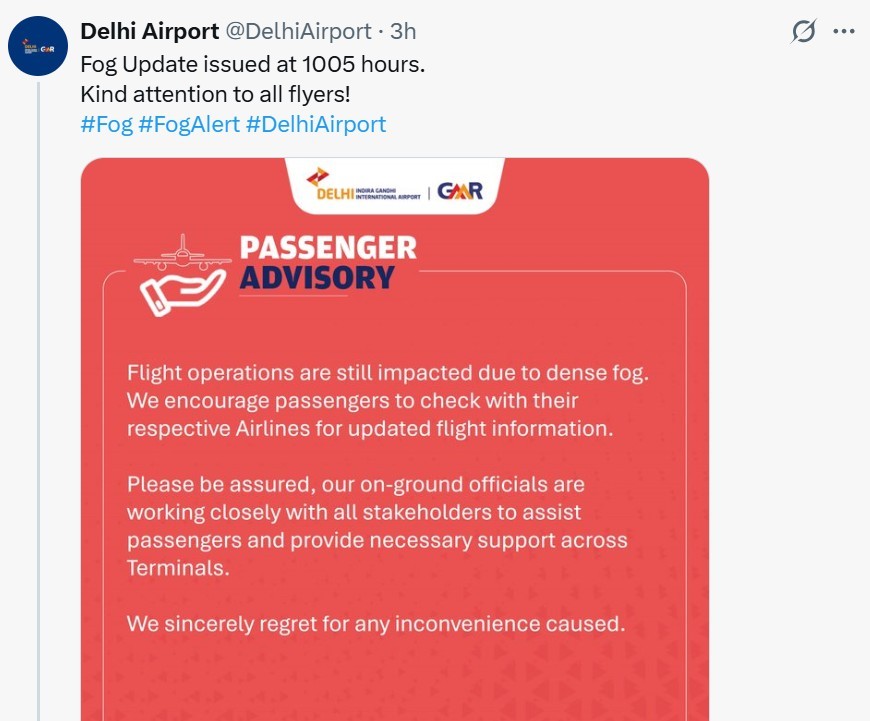Select the #DelhiAirport hashtag

[x=315, y=124]
